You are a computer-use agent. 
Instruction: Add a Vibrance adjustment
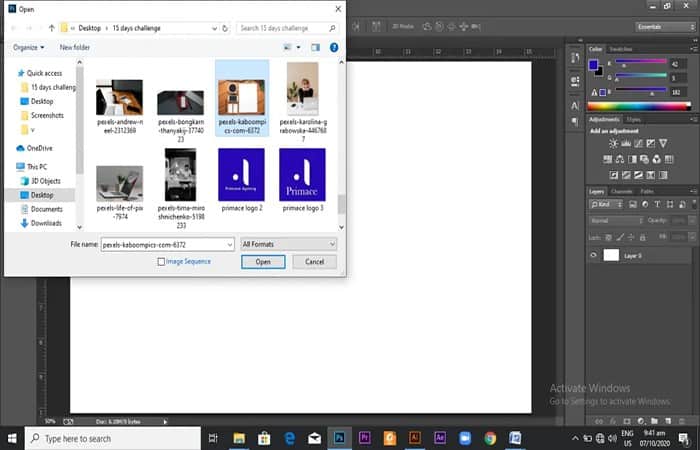click(663, 143)
